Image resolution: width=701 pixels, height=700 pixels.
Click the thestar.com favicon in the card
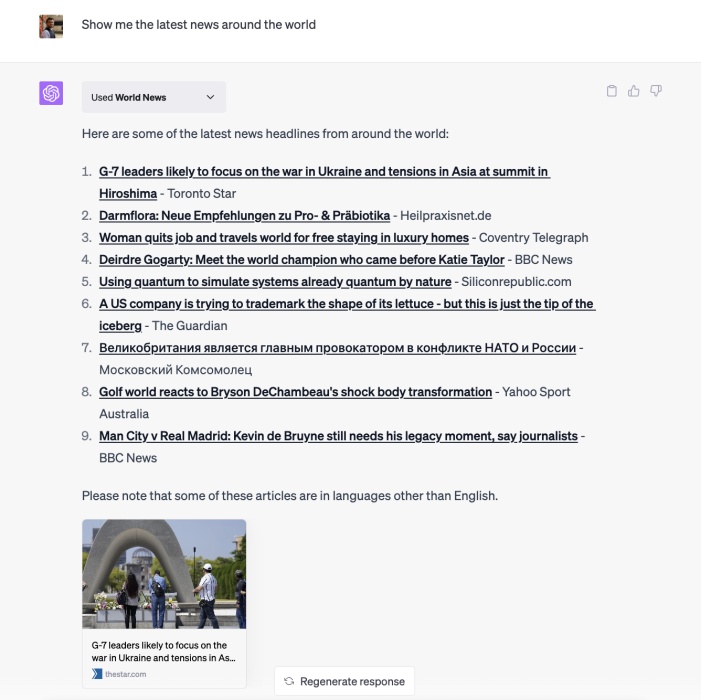pyautogui.click(x=97, y=674)
